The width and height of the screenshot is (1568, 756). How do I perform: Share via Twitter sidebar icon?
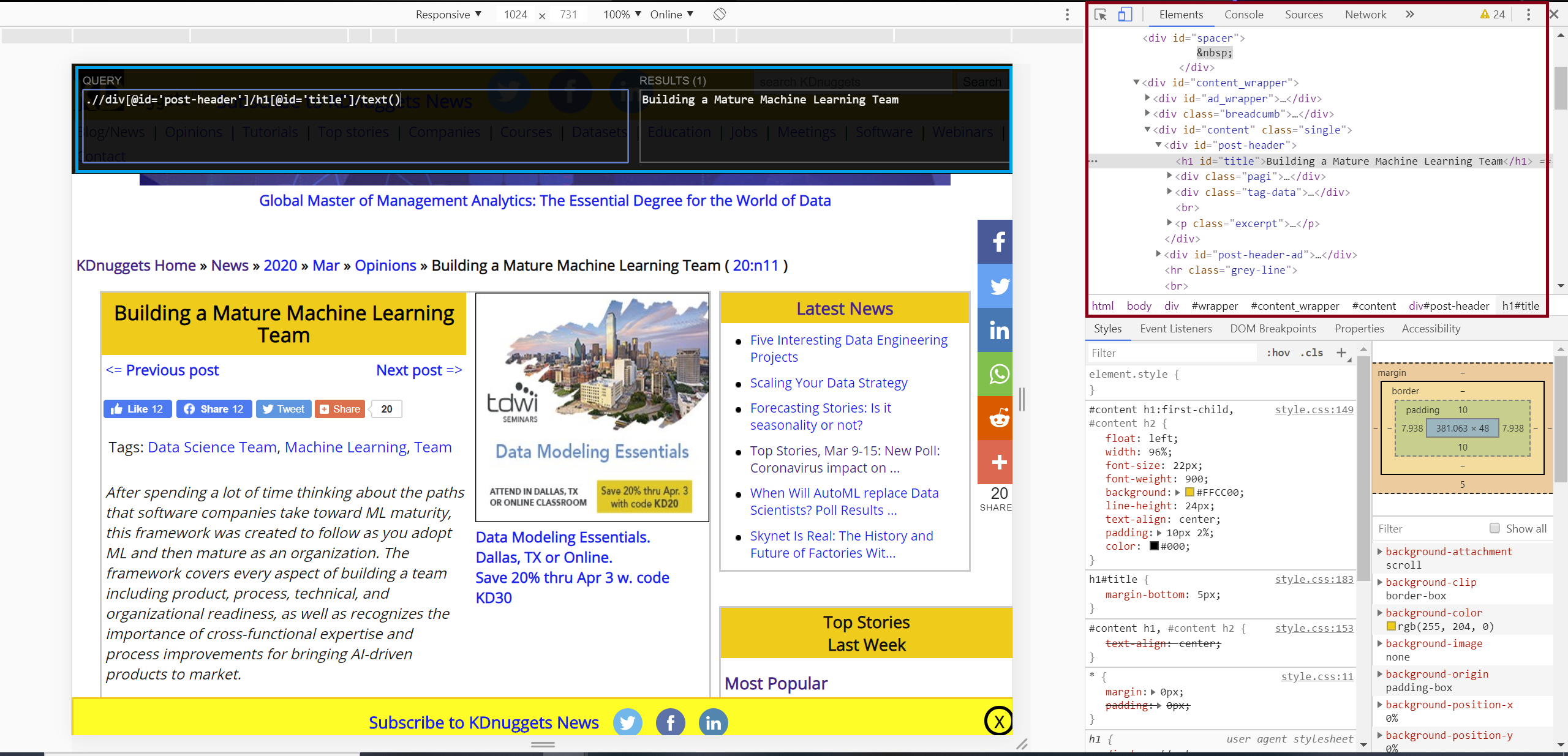pyautogui.click(x=997, y=286)
